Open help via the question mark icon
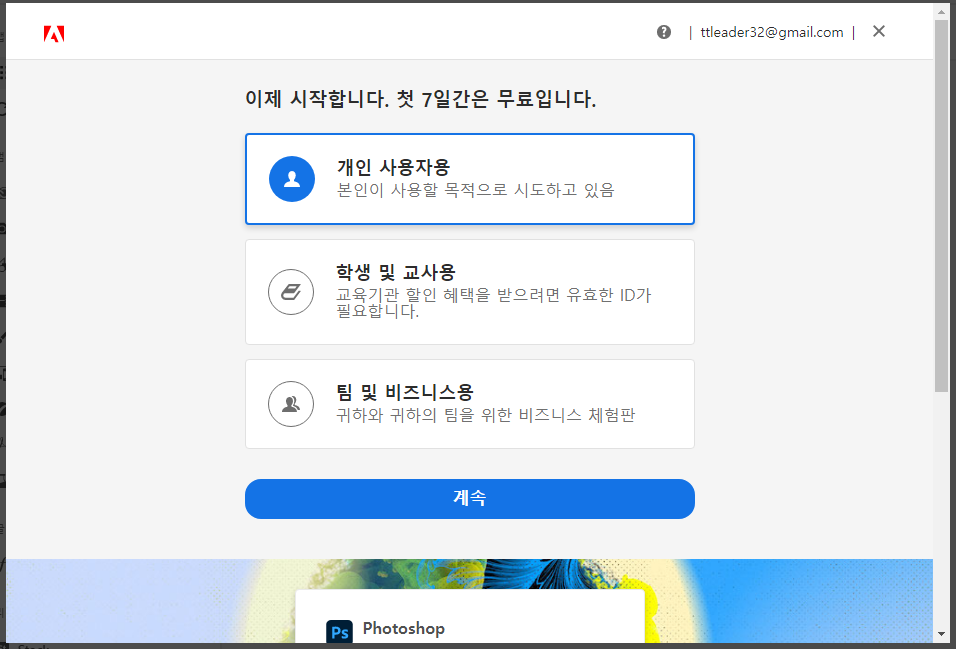This screenshot has width=956, height=649. [x=663, y=32]
